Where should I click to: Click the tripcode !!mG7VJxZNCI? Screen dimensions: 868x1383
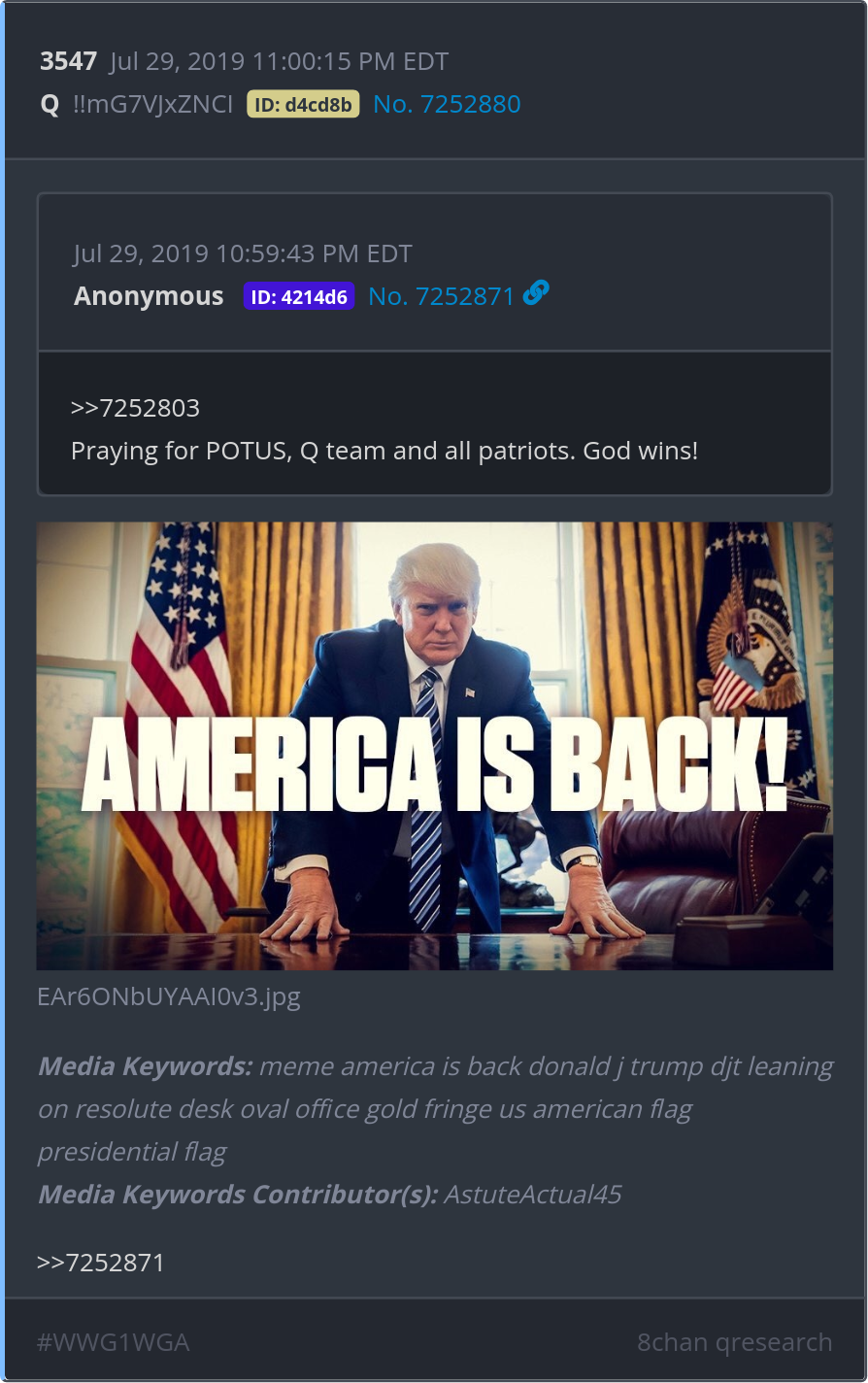[x=152, y=105]
